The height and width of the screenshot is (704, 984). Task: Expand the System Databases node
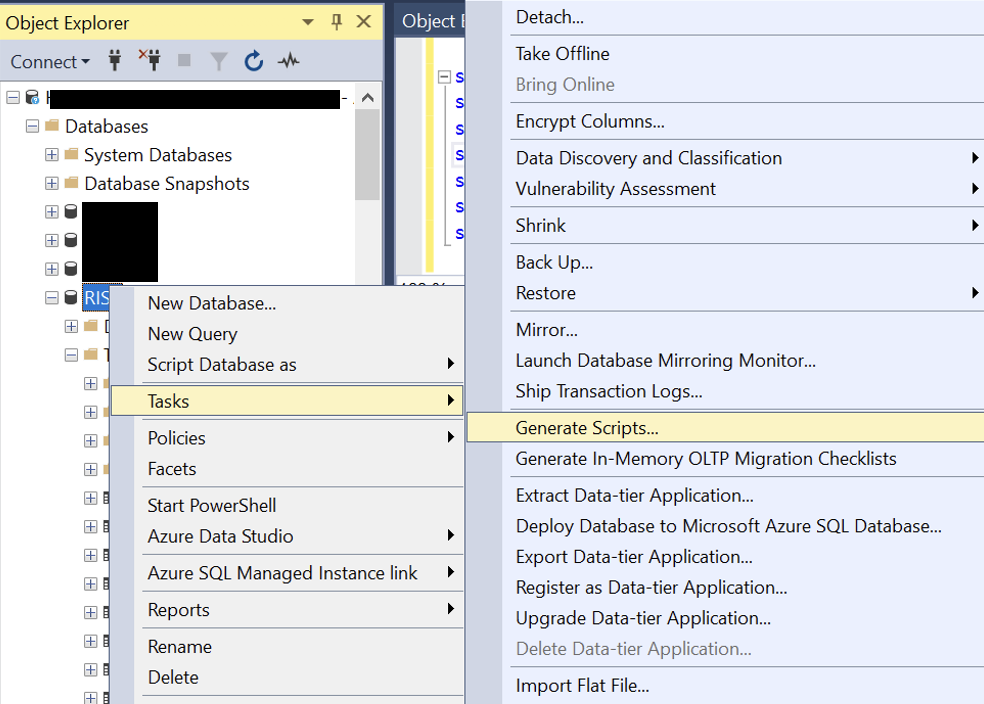coord(52,155)
